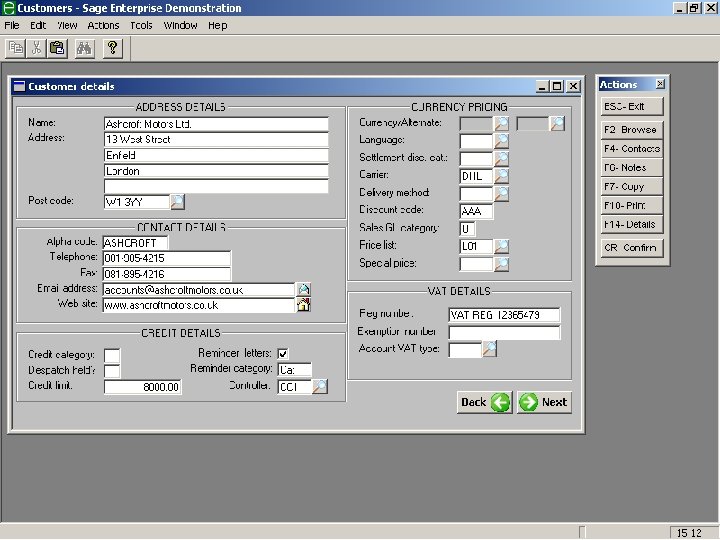Open the Tools menu in menu bar

point(141,25)
